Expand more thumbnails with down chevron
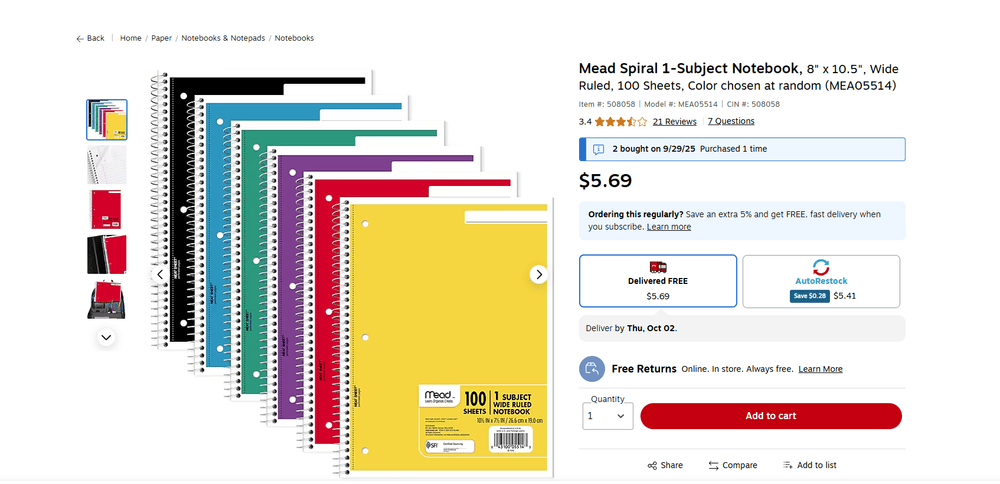 106,338
